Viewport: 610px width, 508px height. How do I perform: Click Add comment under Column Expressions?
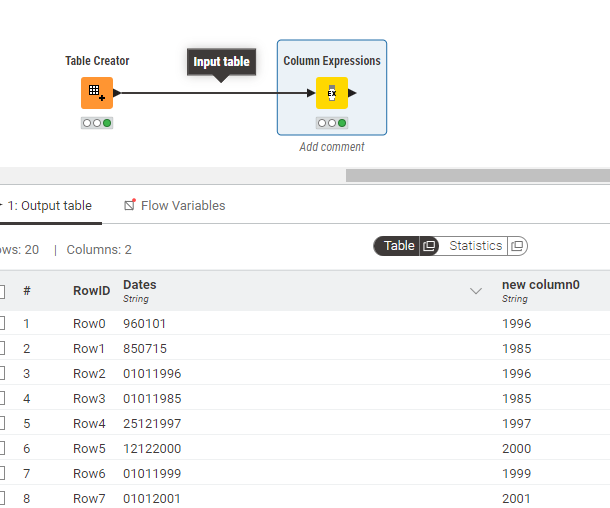pos(332,147)
